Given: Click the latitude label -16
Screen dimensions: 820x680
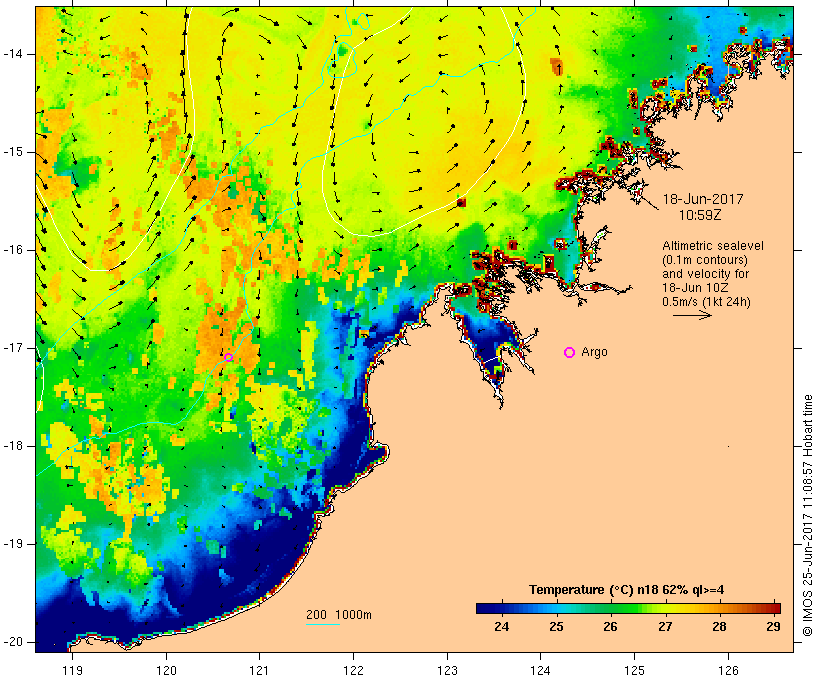Looking at the screenshot, I should 13,250.
